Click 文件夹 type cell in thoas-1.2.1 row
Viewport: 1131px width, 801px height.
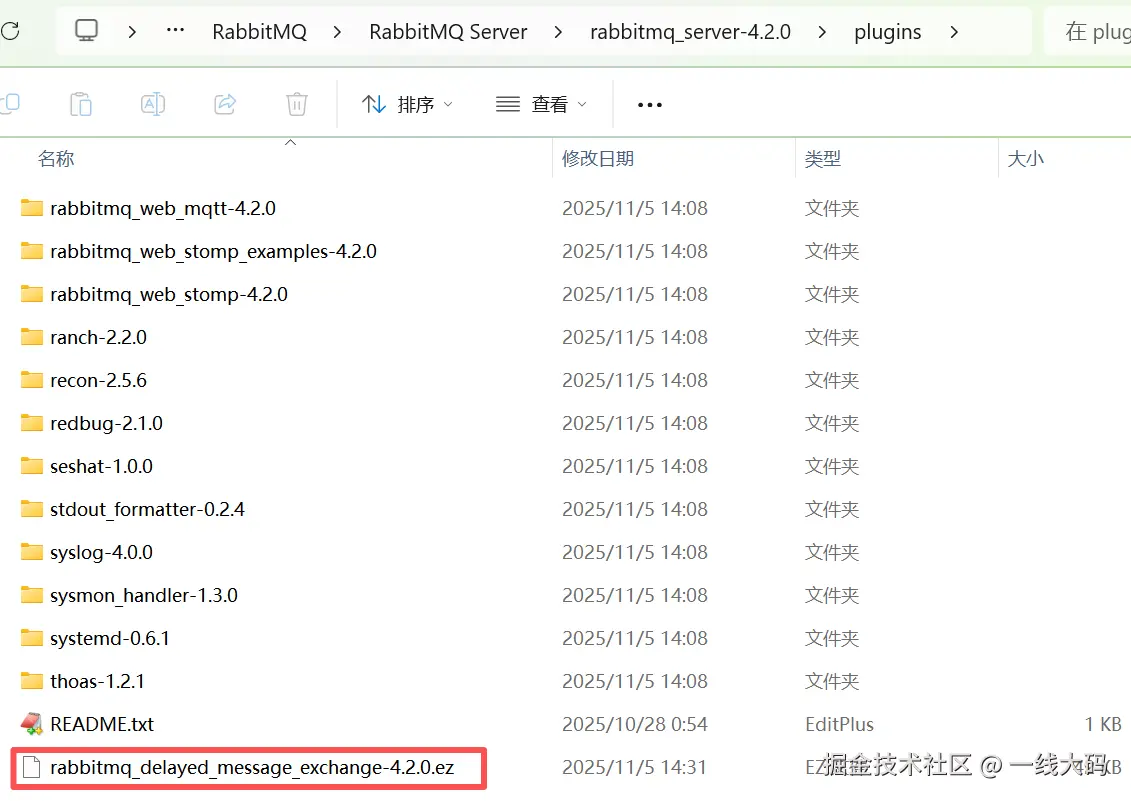tap(832, 681)
